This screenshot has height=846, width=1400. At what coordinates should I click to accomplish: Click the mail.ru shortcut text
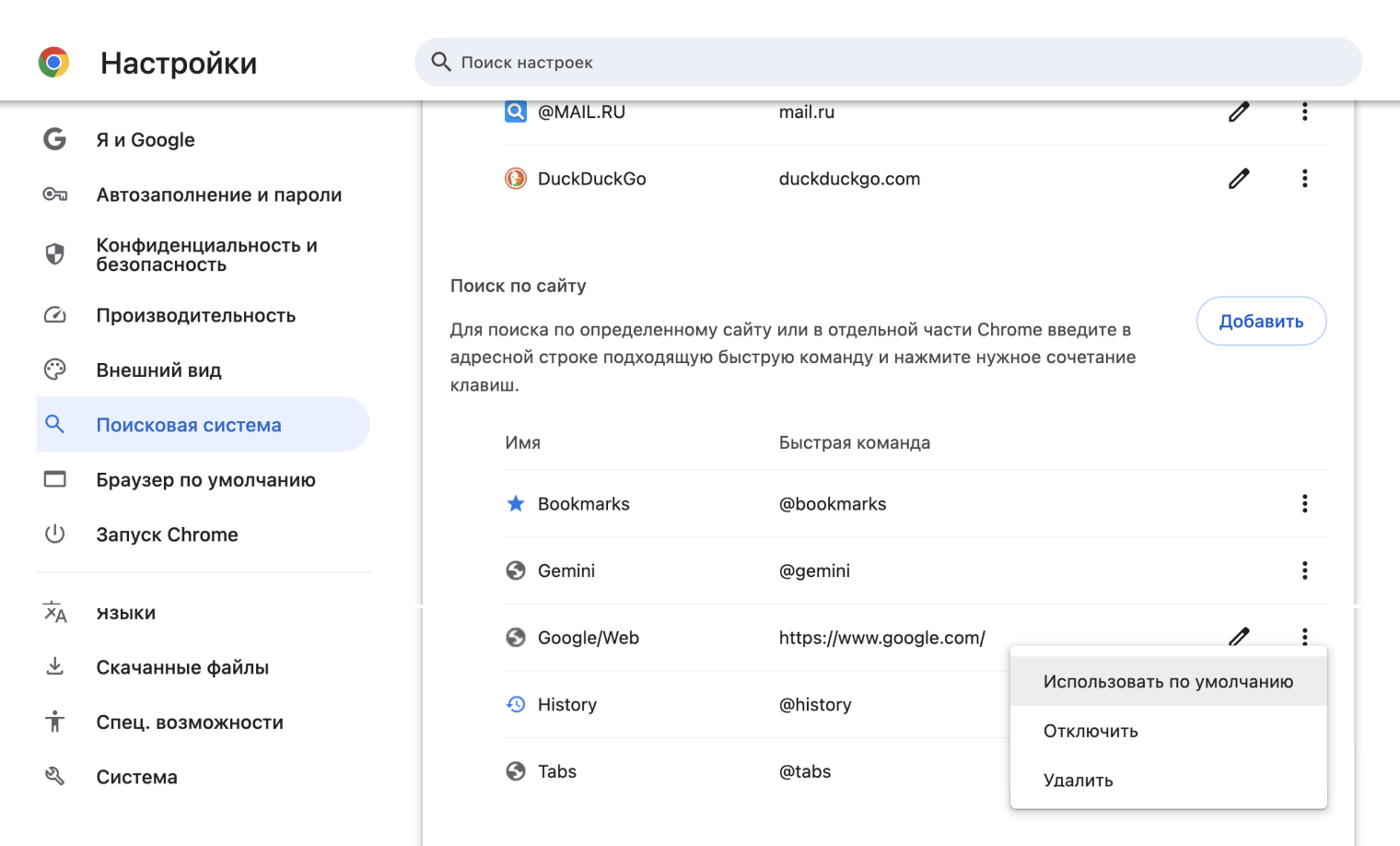tap(807, 112)
